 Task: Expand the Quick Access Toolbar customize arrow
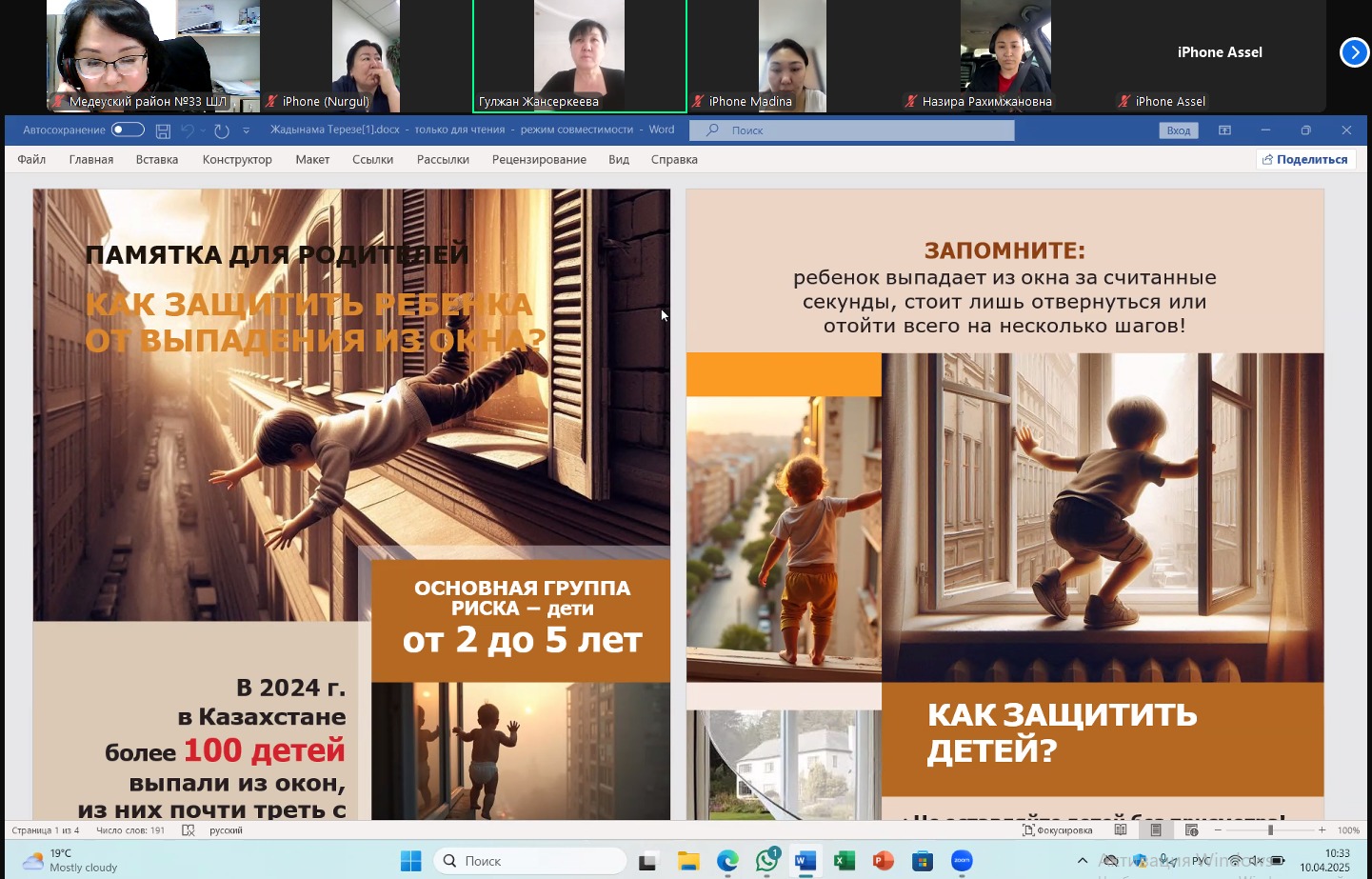pyautogui.click(x=247, y=130)
